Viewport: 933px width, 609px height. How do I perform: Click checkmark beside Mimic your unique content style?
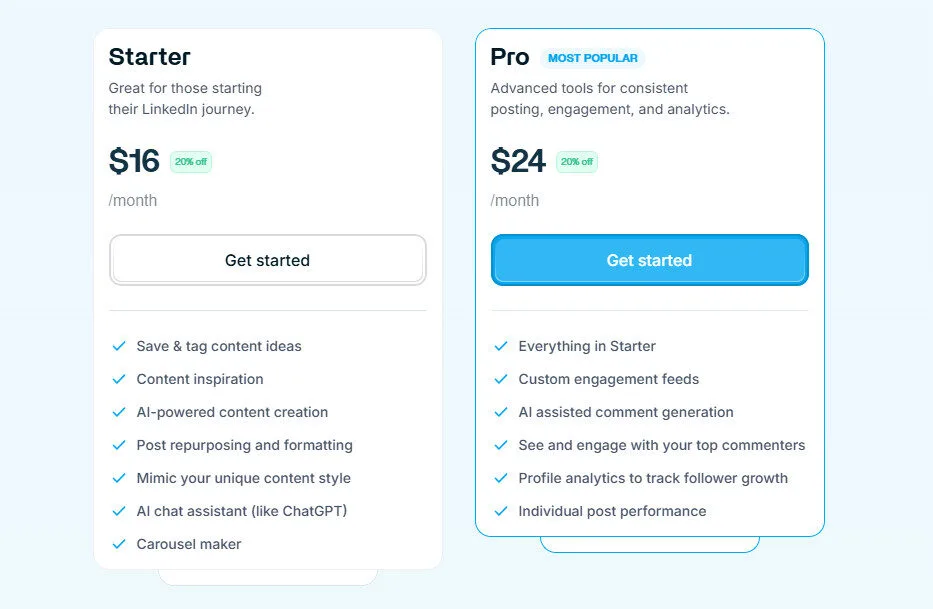point(119,478)
